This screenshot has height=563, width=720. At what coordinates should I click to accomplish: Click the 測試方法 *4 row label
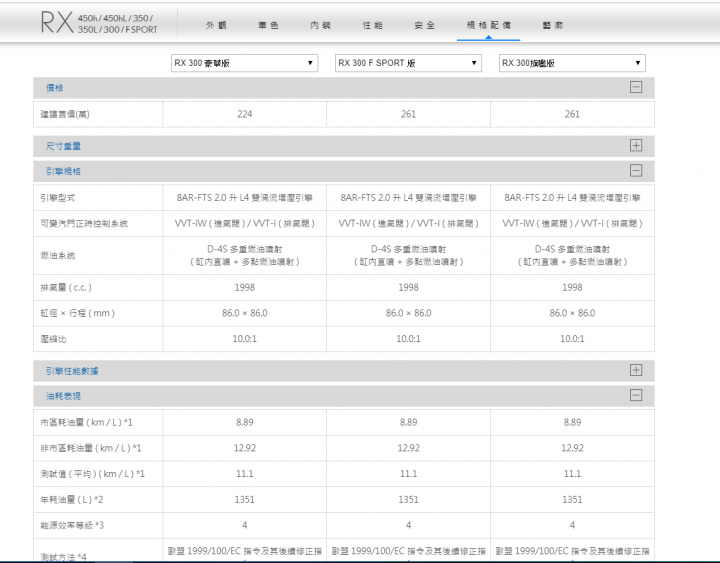pyautogui.click(x=63, y=557)
